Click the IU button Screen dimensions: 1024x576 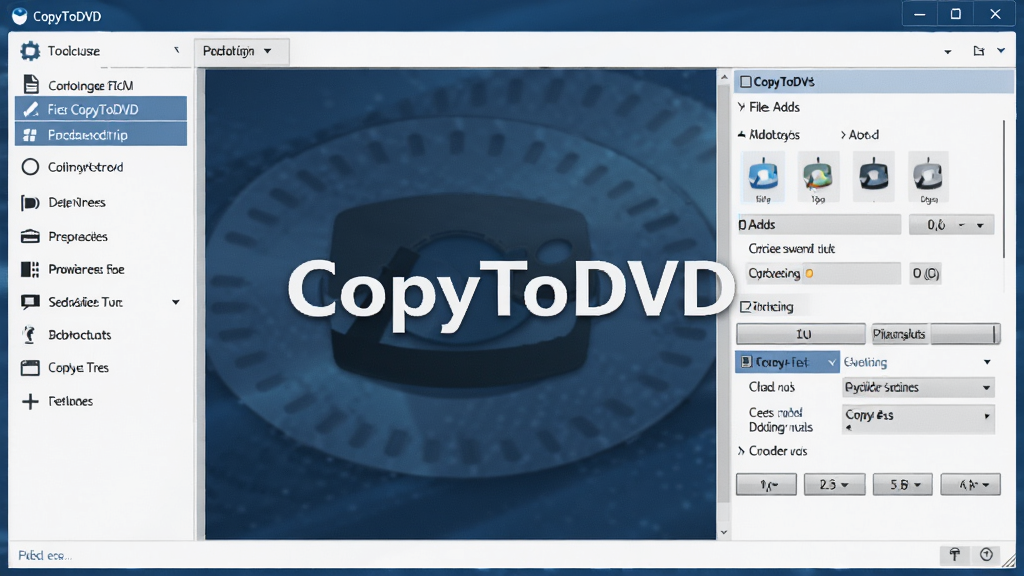click(x=801, y=334)
